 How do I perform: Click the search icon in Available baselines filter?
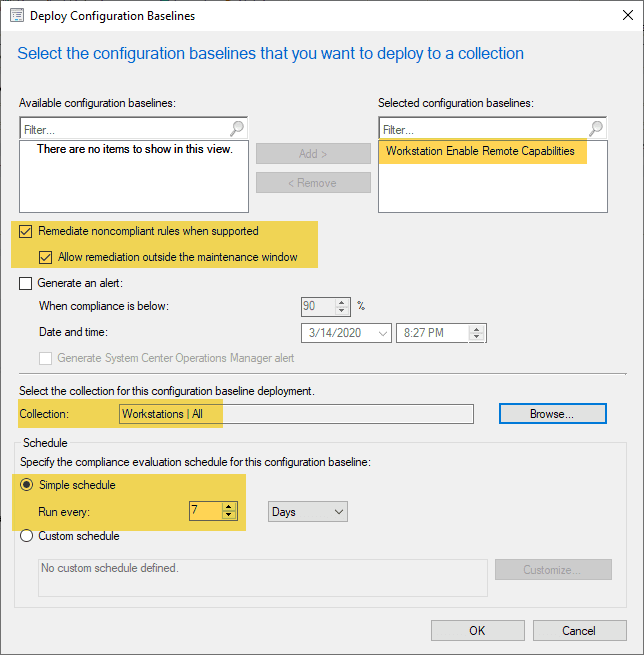pyautogui.click(x=237, y=129)
